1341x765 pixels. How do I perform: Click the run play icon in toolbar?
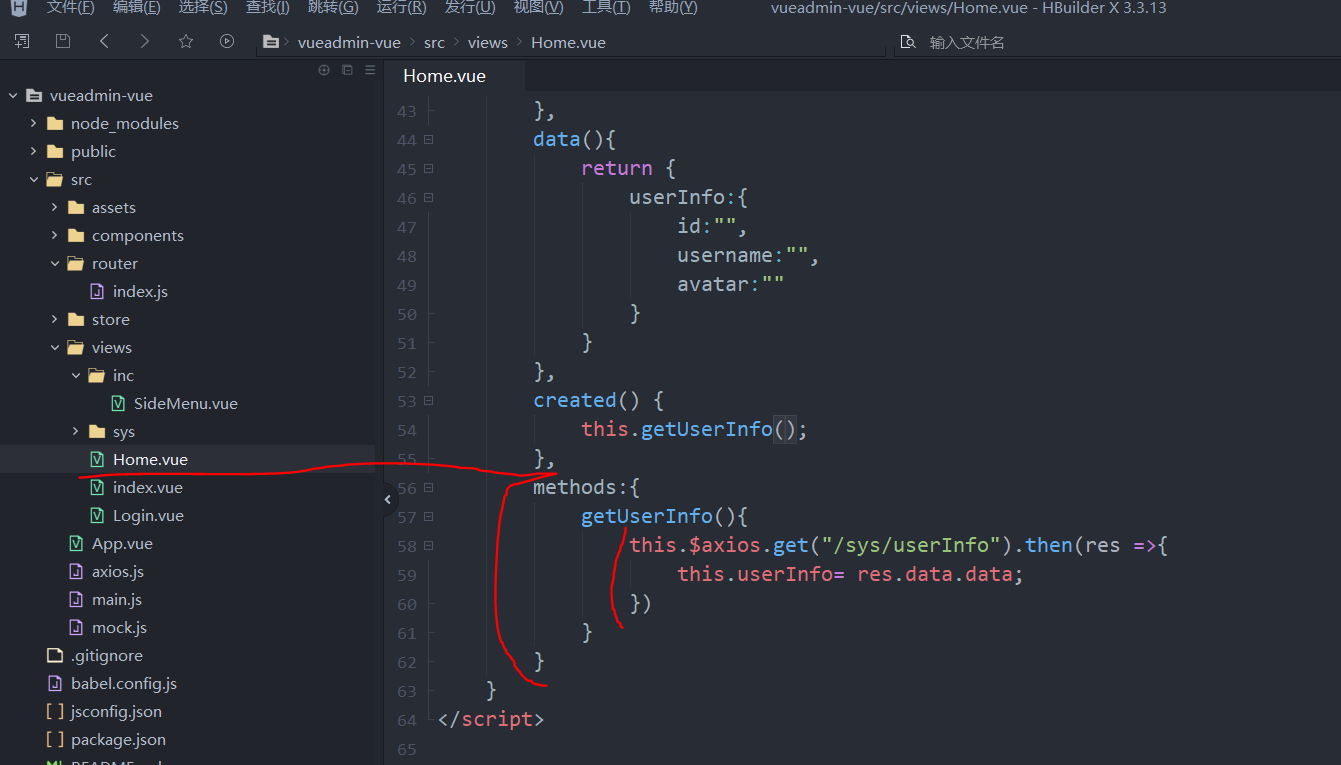(x=227, y=41)
